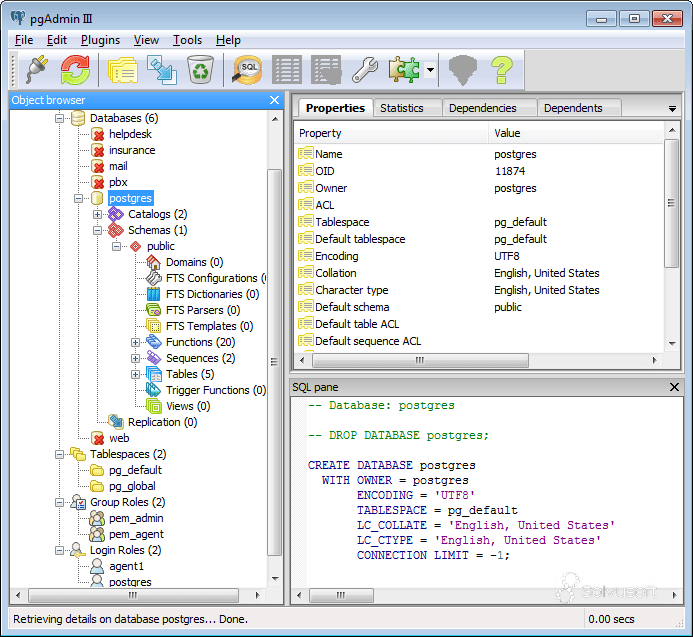Click the yellow question mark Help icon

coord(501,69)
